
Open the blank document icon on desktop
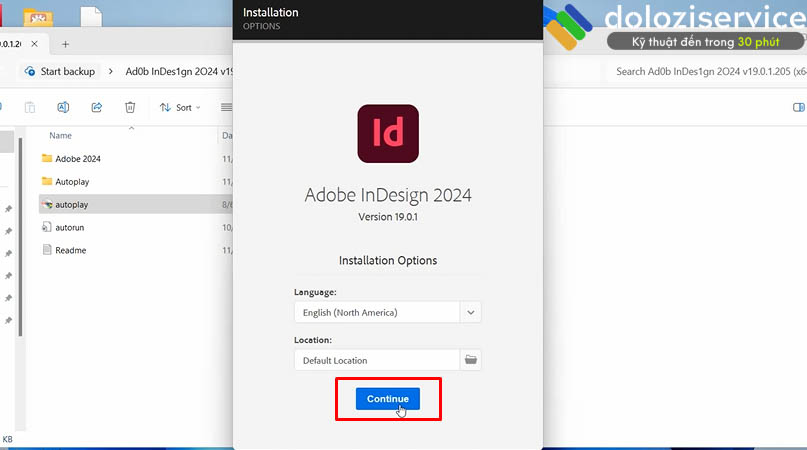90,17
